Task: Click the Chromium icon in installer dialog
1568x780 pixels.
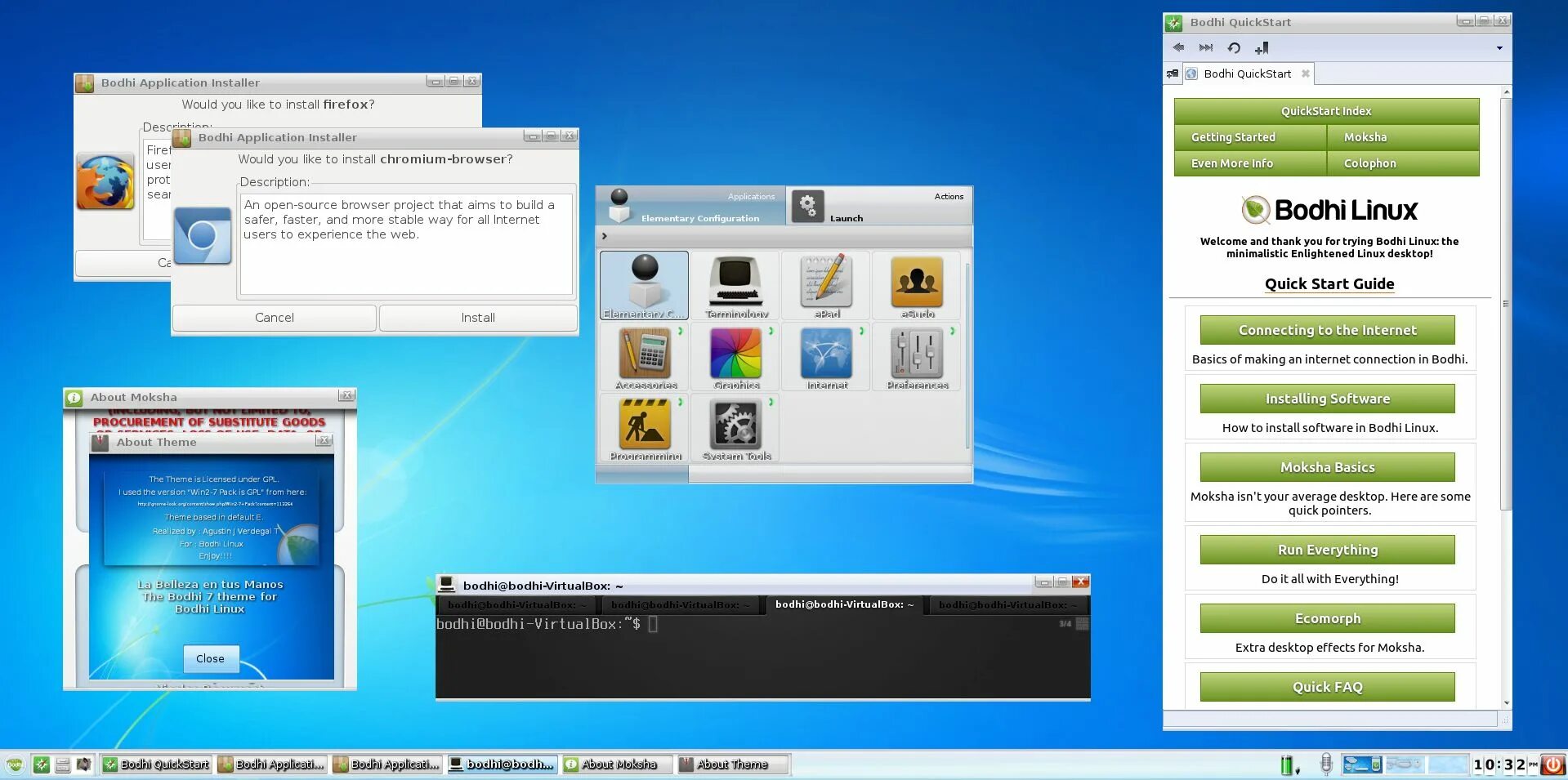Action: 203,235
